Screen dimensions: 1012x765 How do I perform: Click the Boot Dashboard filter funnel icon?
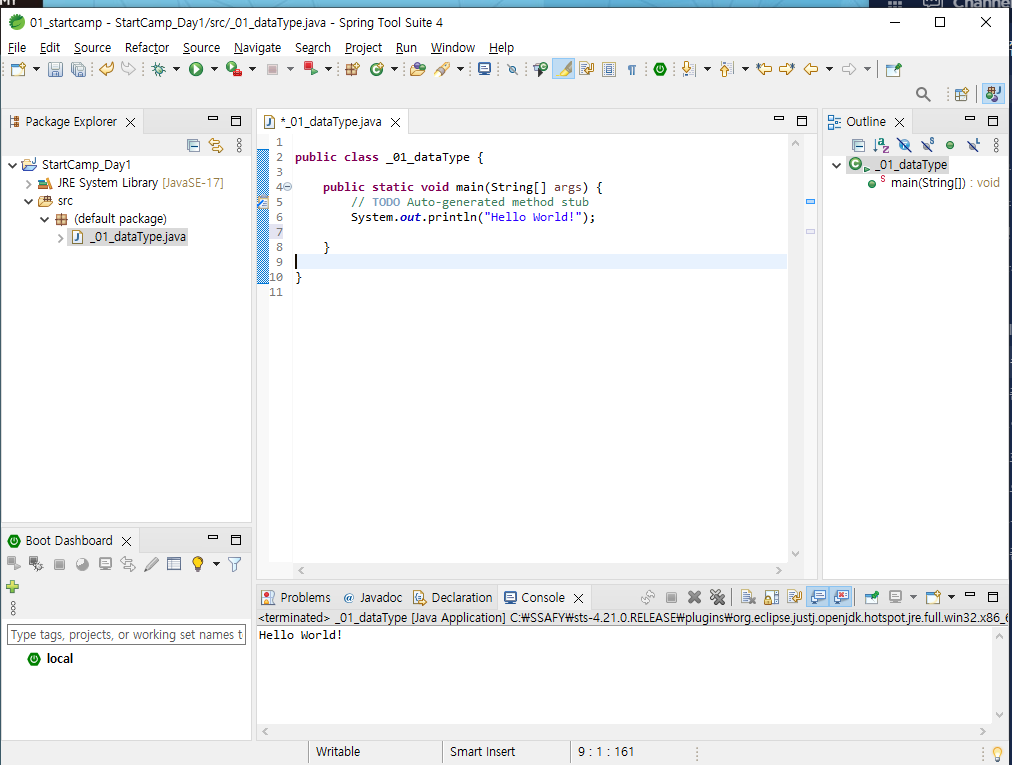(x=234, y=564)
